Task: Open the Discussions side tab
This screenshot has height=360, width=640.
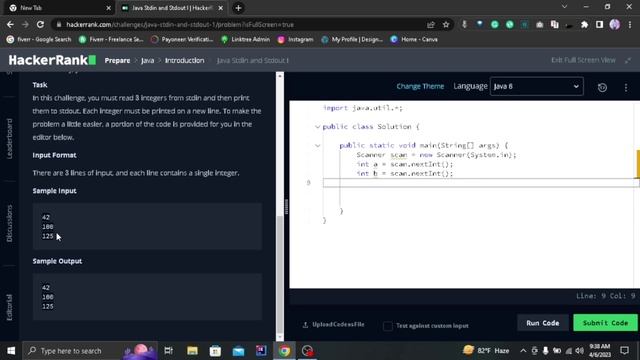Action: [9, 223]
